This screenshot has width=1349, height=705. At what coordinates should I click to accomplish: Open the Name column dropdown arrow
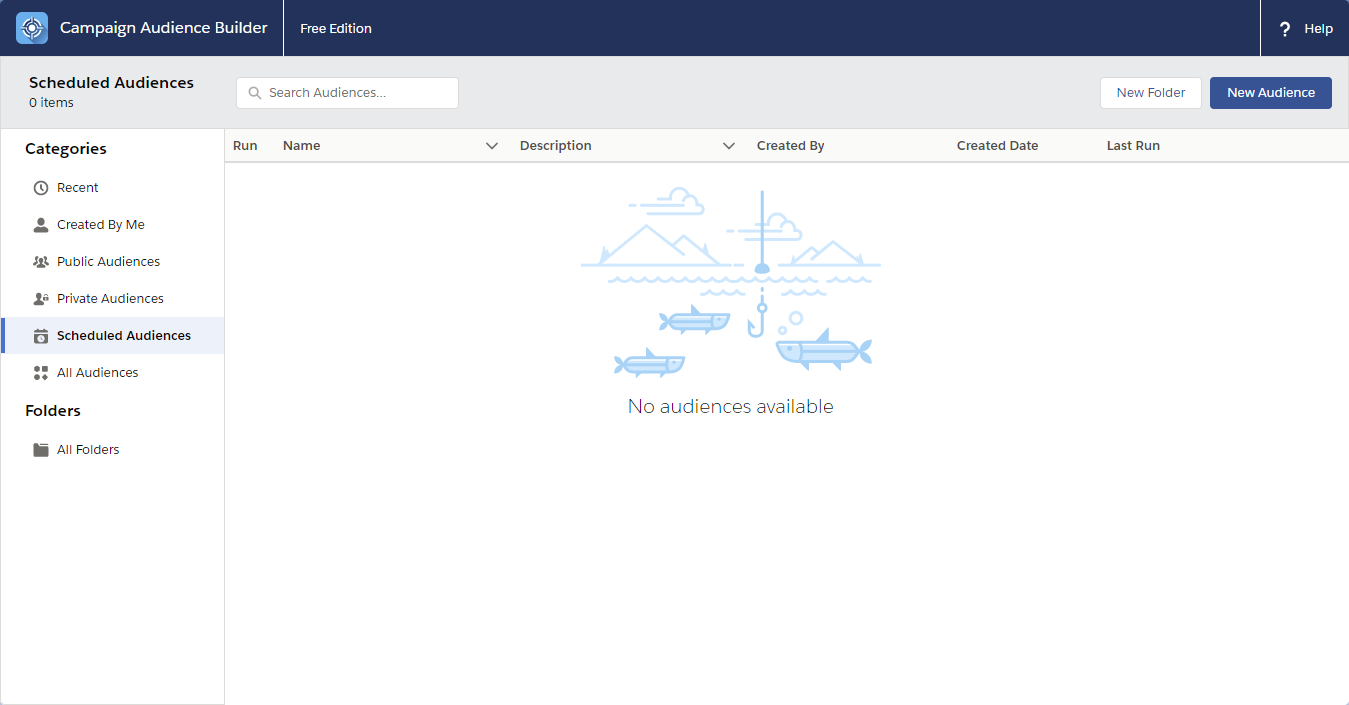click(x=491, y=145)
